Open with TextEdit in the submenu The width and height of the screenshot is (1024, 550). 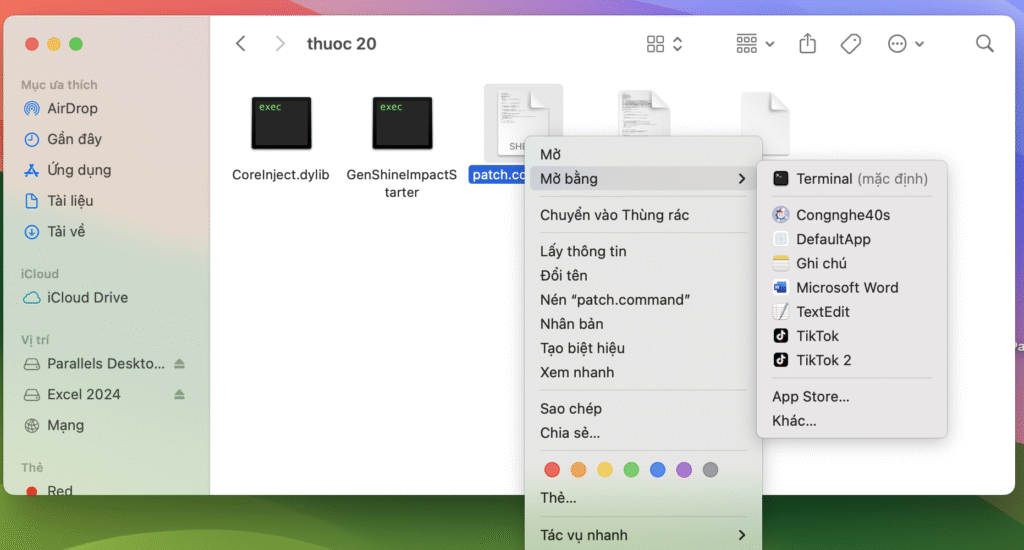click(x=822, y=312)
